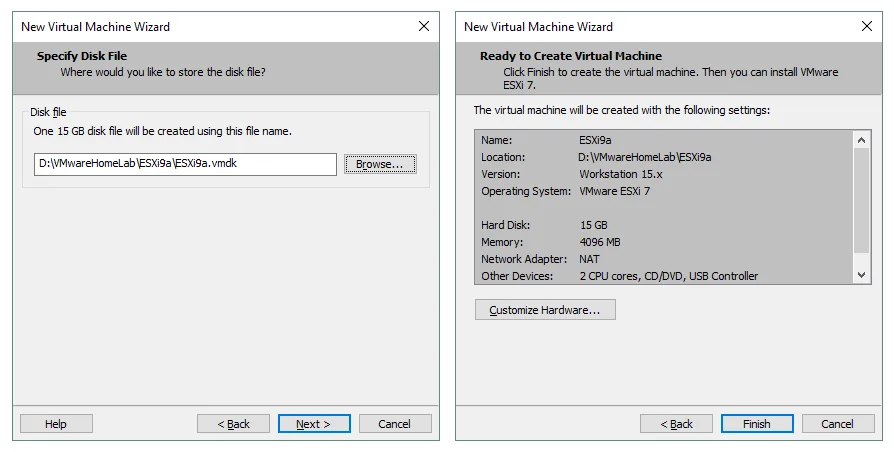Go Back in Ready to Create wizard
Image resolution: width=894 pixels, height=452 pixels.
click(x=676, y=424)
